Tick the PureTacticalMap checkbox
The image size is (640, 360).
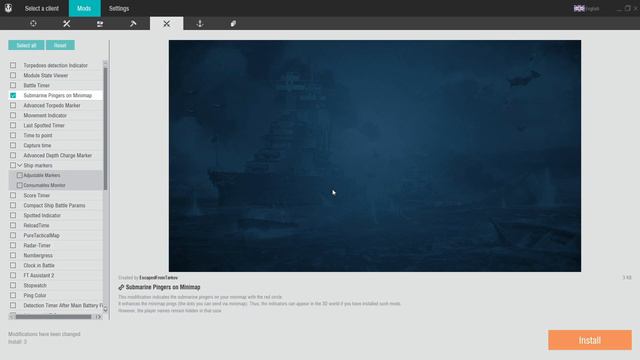tap(13, 236)
